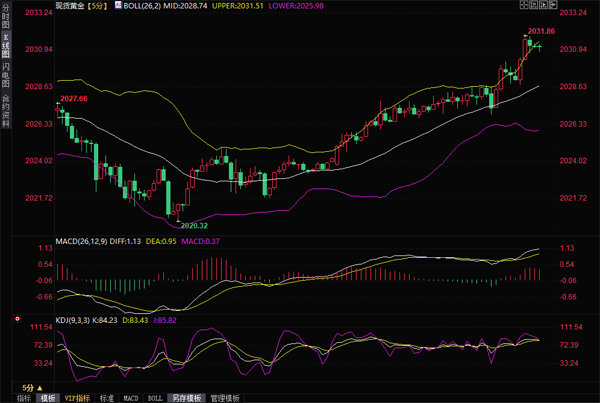Click the 另存模板 button
This screenshot has height=403, width=600.
pos(187,398)
